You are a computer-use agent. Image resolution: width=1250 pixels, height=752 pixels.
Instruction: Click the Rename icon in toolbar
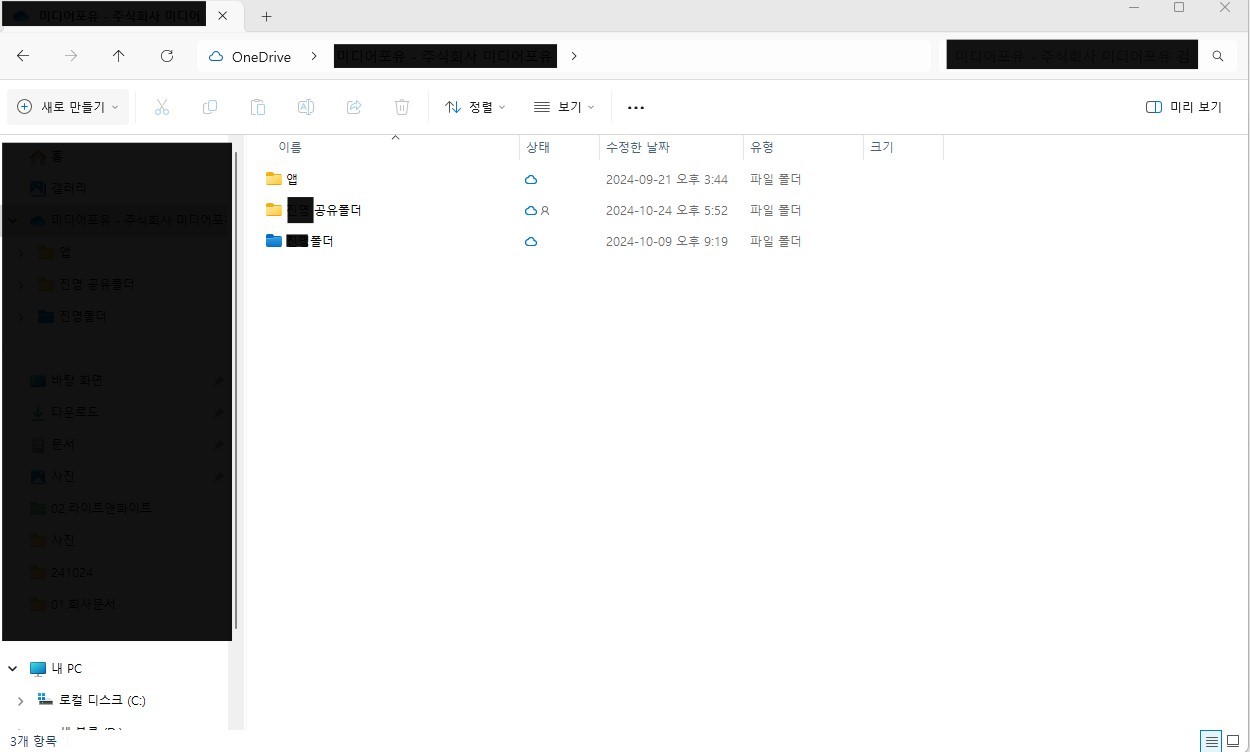click(306, 107)
